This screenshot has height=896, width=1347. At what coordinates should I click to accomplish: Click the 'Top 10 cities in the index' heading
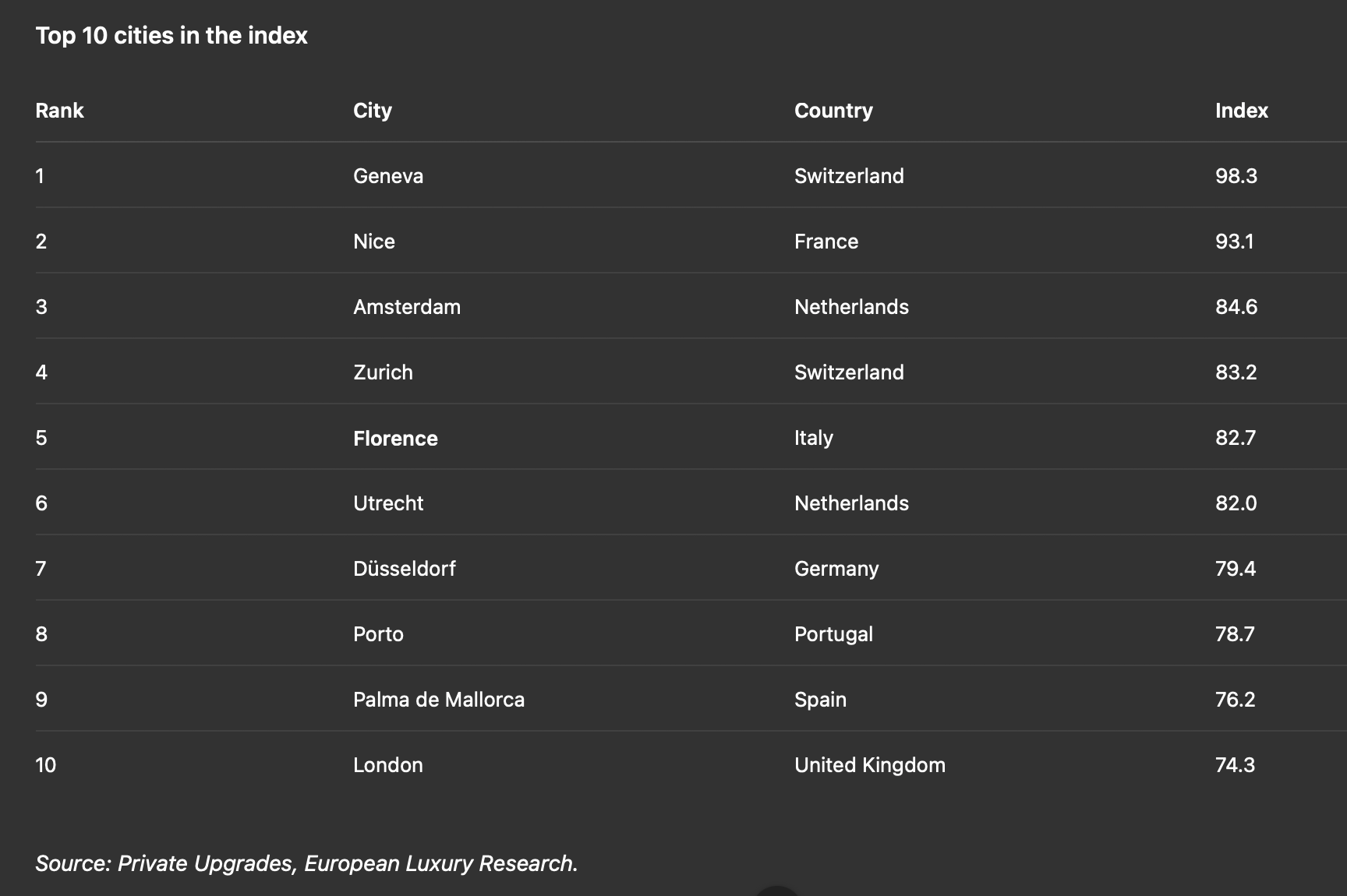171,36
